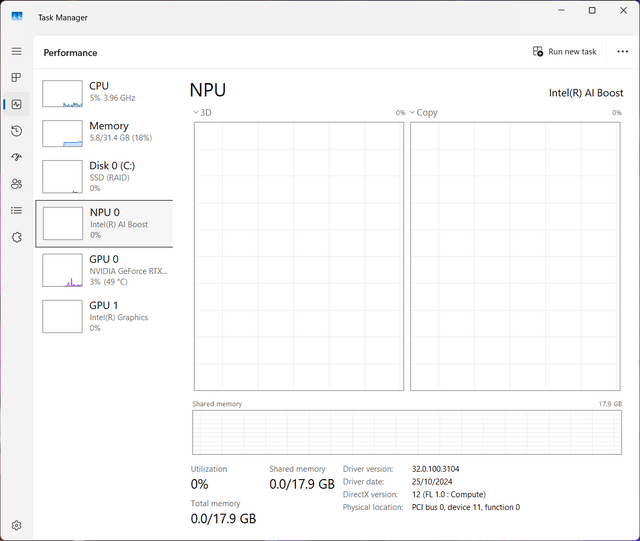Image resolution: width=640 pixels, height=541 pixels.
Task: Open the App history page icon
Action: pyautogui.click(x=16, y=131)
